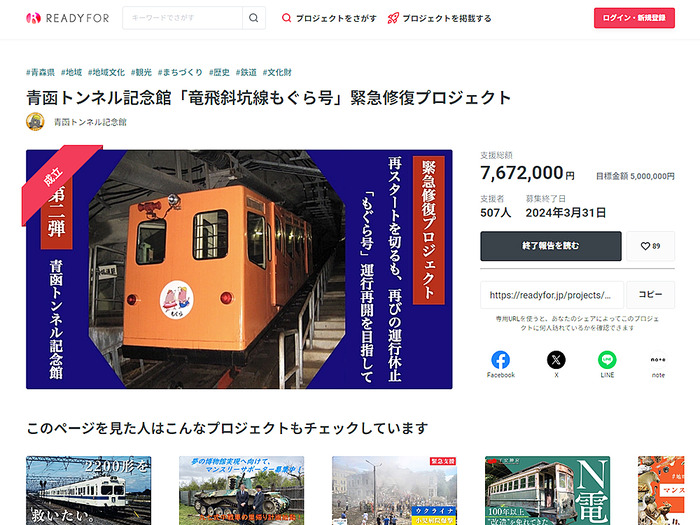The height and width of the screenshot is (525, 700).
Task: Copy the project URL with コピー
Action: tap(650, 295)
